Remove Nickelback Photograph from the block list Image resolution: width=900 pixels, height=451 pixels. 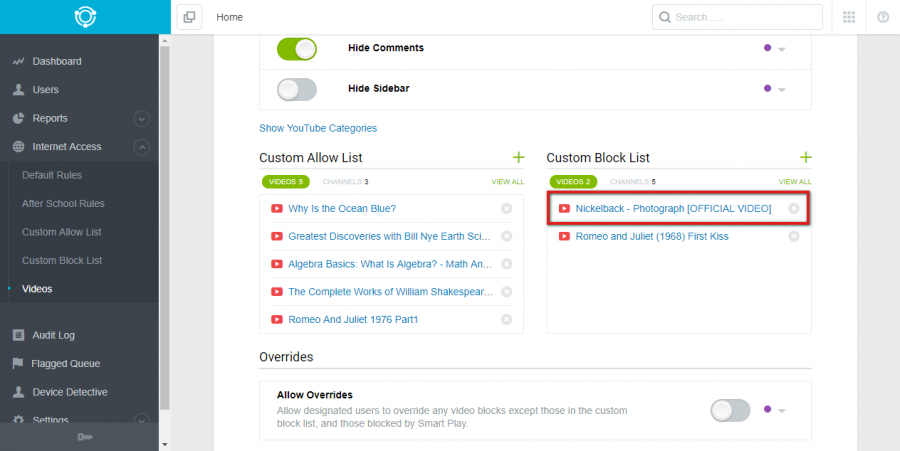(x=794, y=208)
